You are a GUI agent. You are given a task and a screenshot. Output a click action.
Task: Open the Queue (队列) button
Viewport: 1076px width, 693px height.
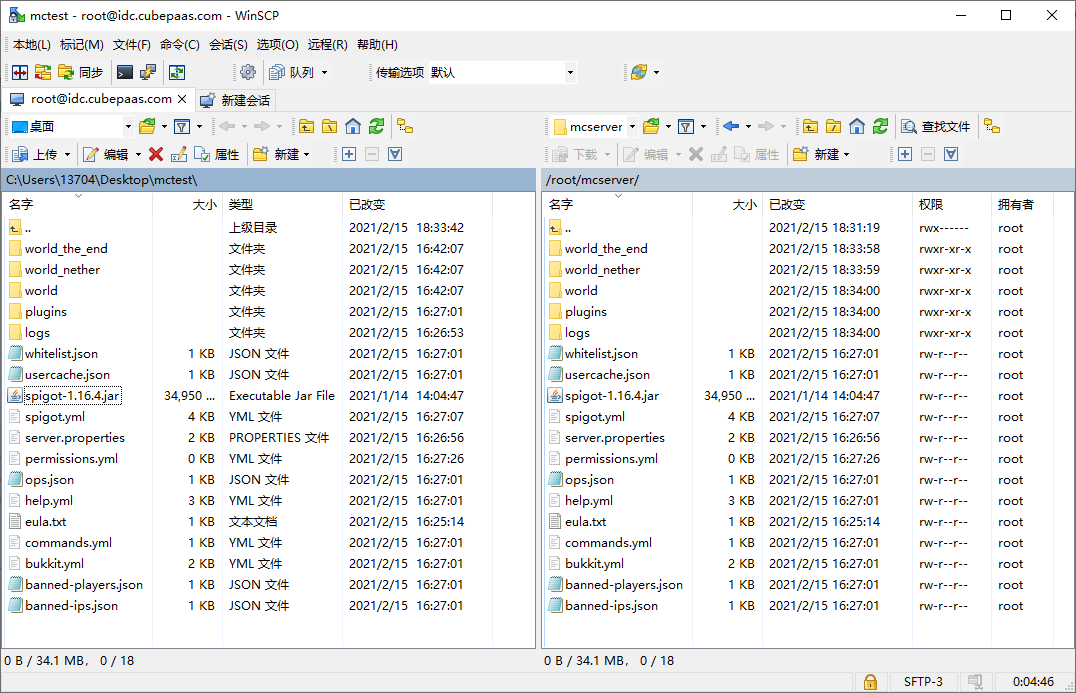point(292,72)
